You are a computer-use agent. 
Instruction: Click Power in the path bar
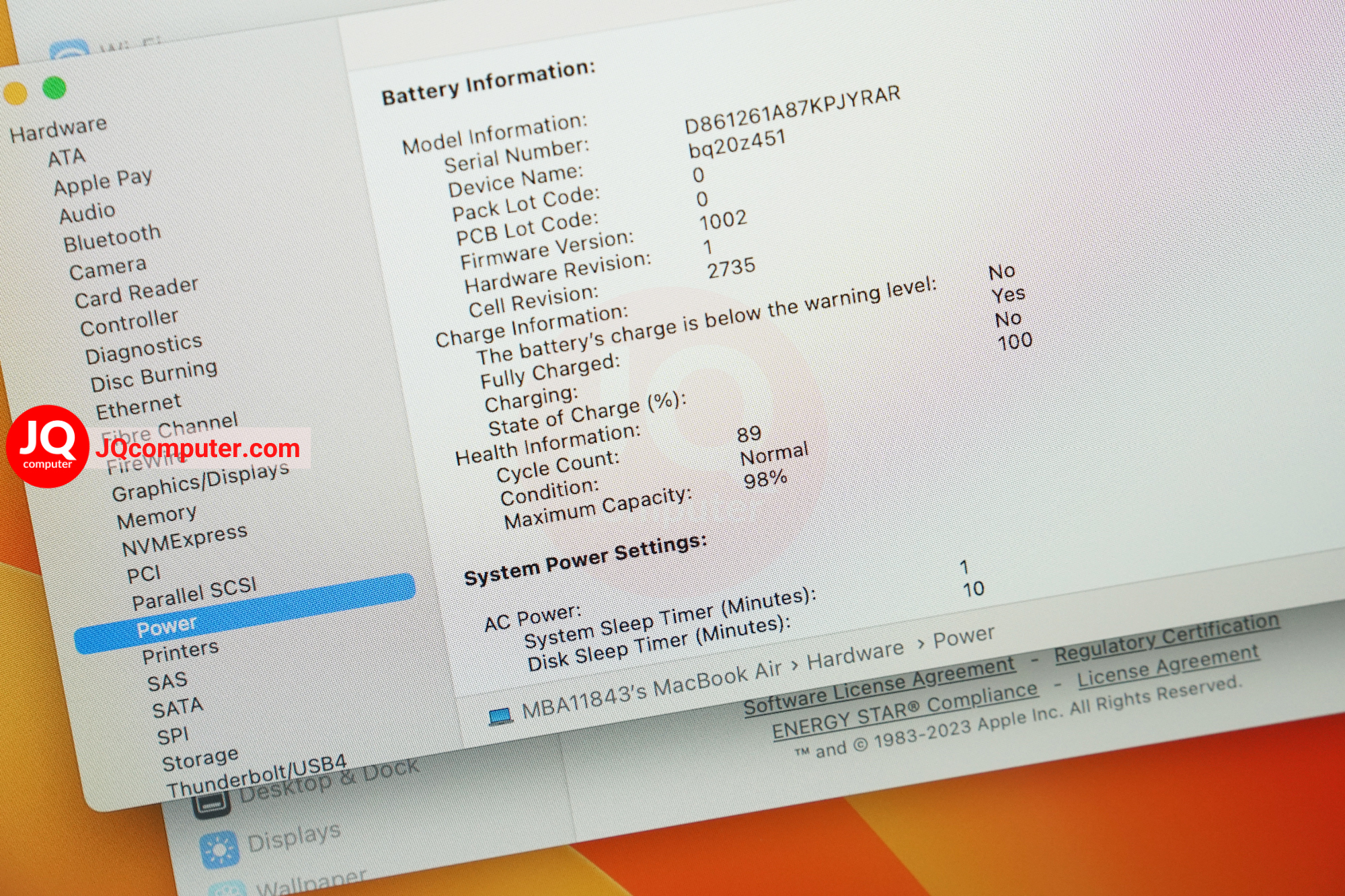[964, 637]
